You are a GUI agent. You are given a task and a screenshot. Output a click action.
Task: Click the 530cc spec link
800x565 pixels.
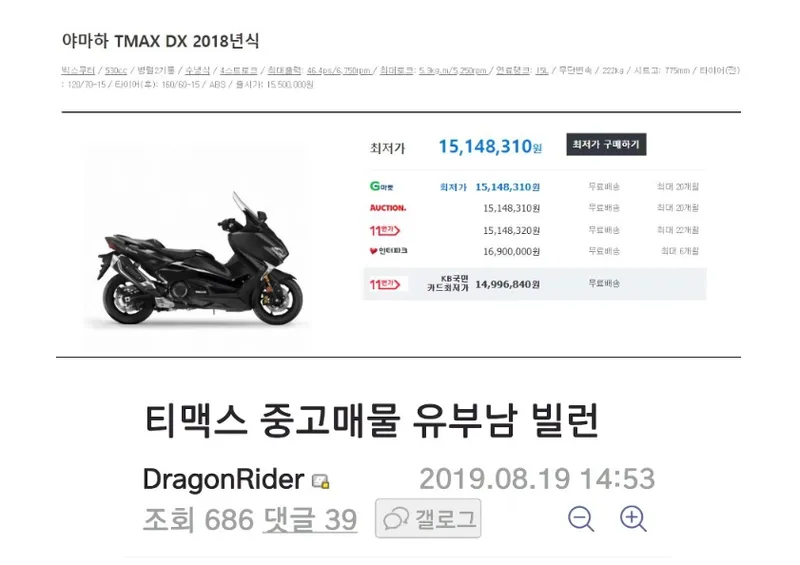[116, 70]
